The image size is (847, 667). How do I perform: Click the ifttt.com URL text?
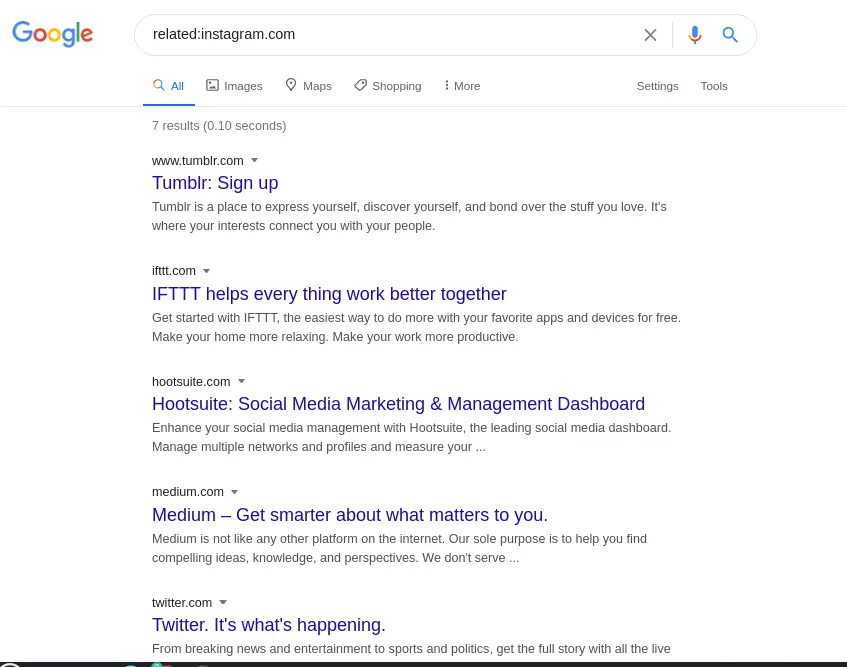(173, 271)
